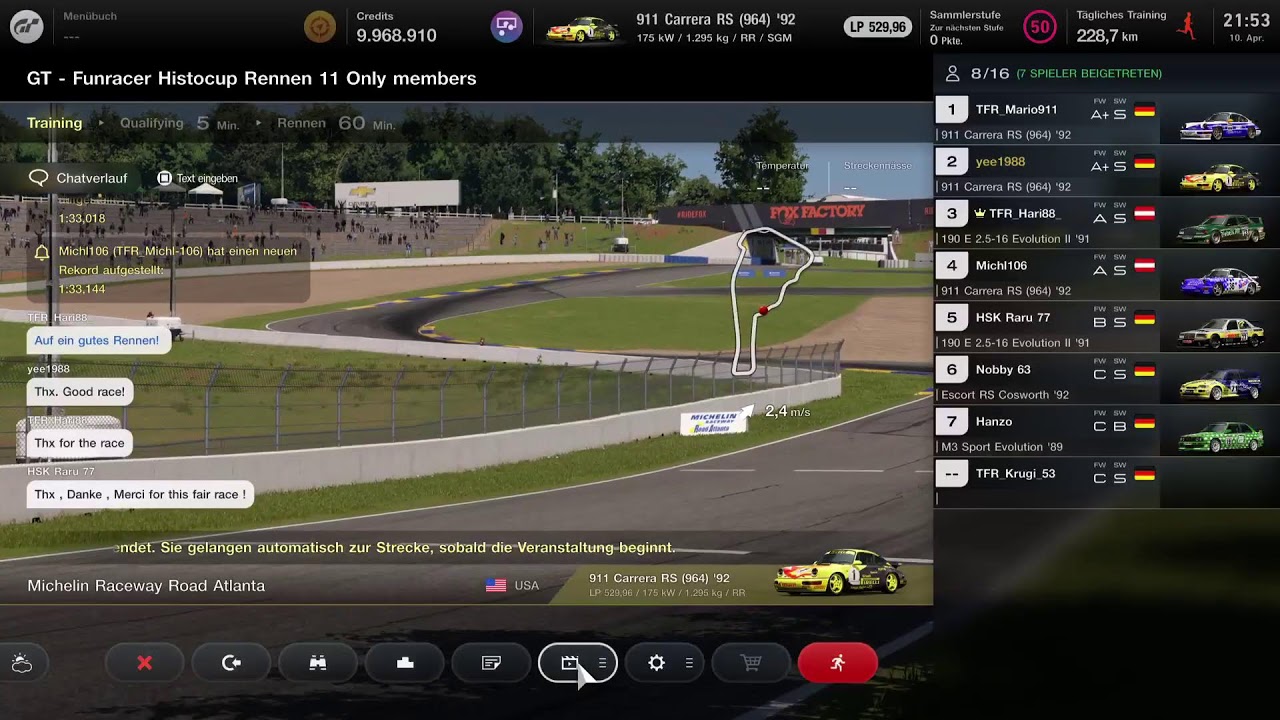Select player yee1988 in list
Image resolution: width=1280 pixels, height=720 pixels.
click(x=1106, y=172)
